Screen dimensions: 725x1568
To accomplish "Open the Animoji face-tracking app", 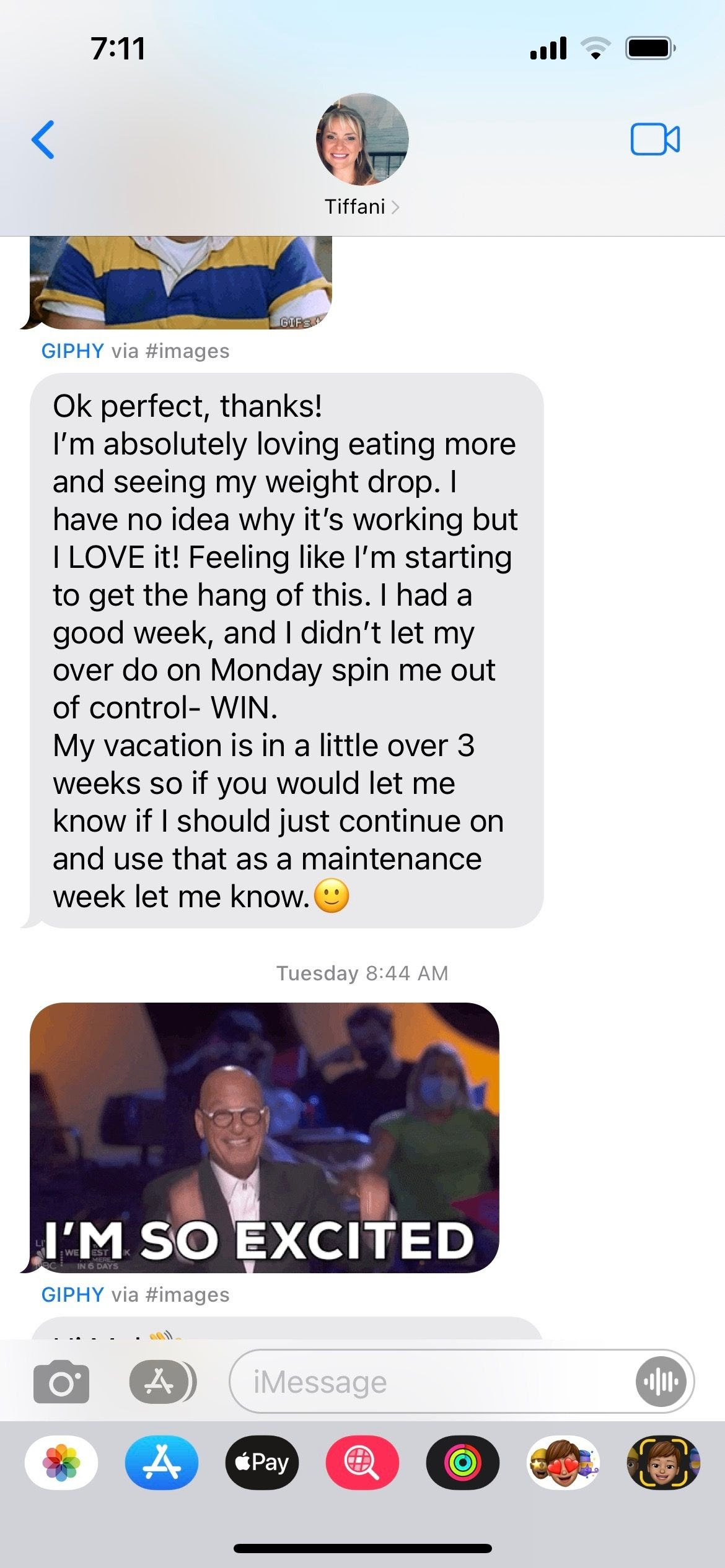I will 664,1462.
